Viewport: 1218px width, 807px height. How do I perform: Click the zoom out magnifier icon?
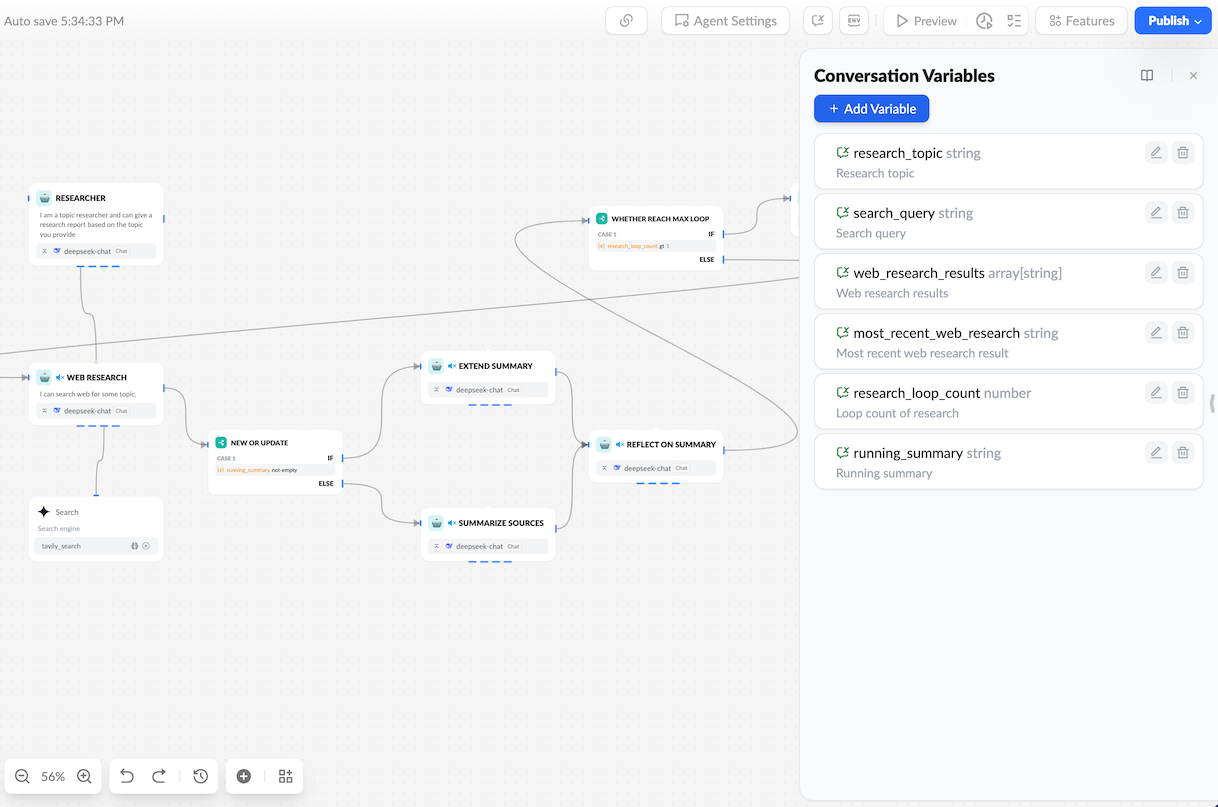pos(22,776)
